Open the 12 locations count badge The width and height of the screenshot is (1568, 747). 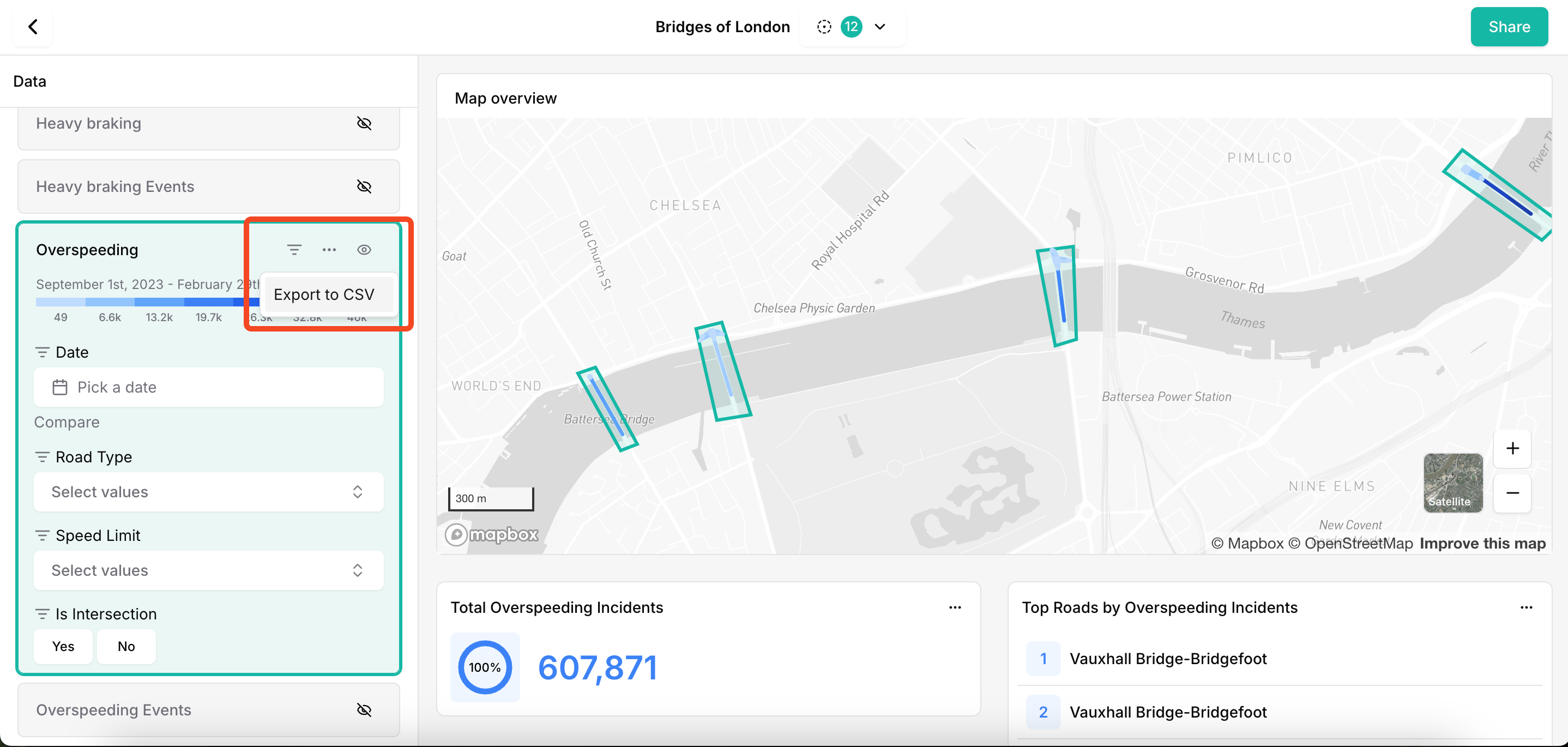click(851, 27)
